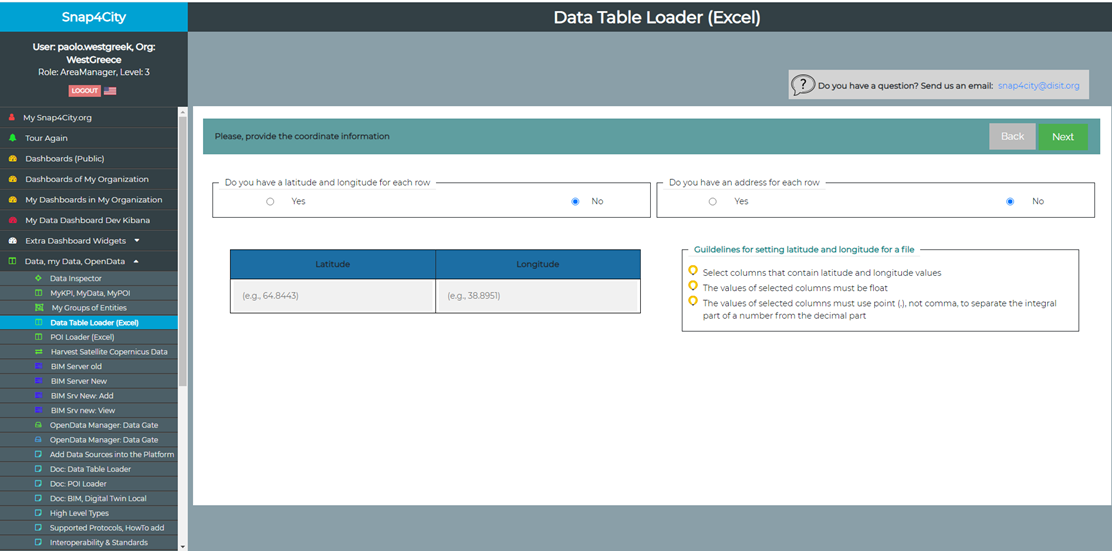The height and width of the screenshot is (551, 1112).
Task: Click the Harvest Satellite Copernicus Data arrows icon
Action: pyautogui.click(x=38, y=352)
